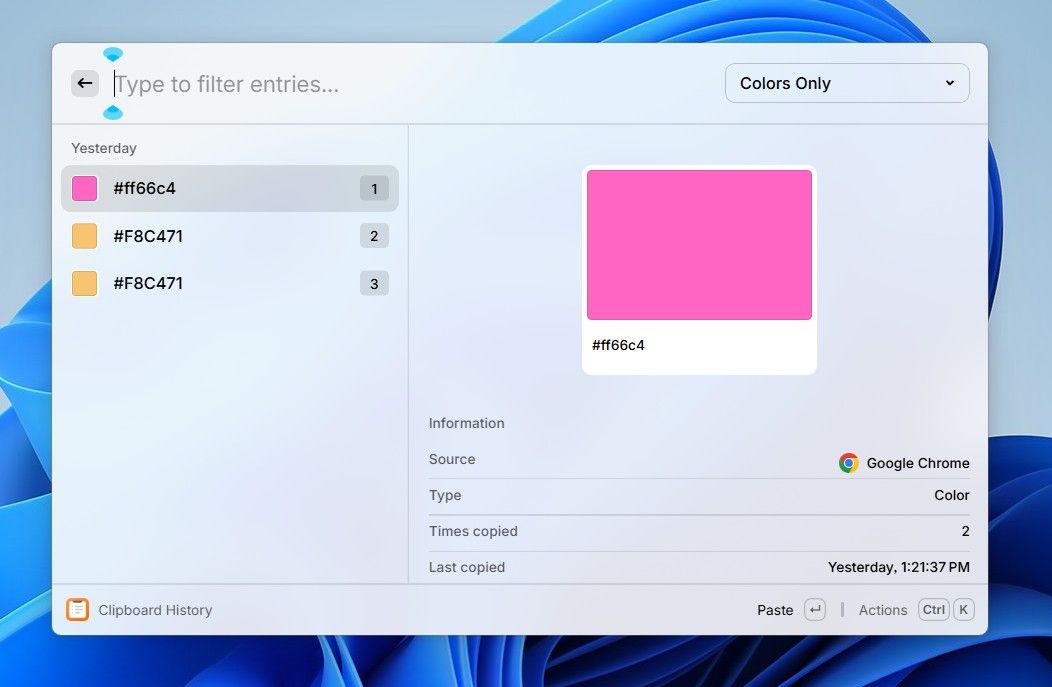Select the second #F8C471 clipboard entry
1052x687 pixels.
220,283
